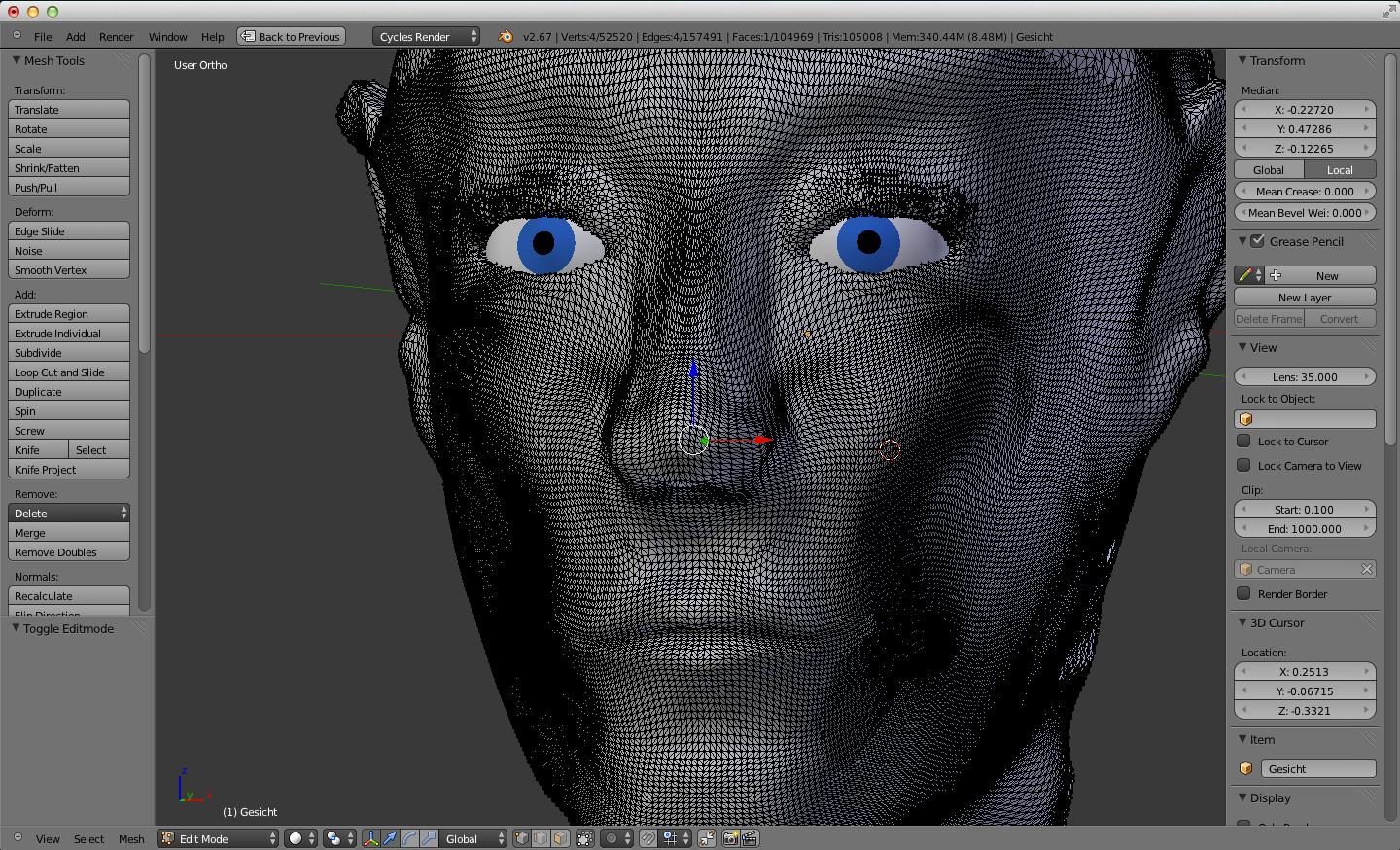Image resolution: width=1400 pixels, height=850 pixels.
Task: Switch to face select mode icon
Action: [560, 838]
